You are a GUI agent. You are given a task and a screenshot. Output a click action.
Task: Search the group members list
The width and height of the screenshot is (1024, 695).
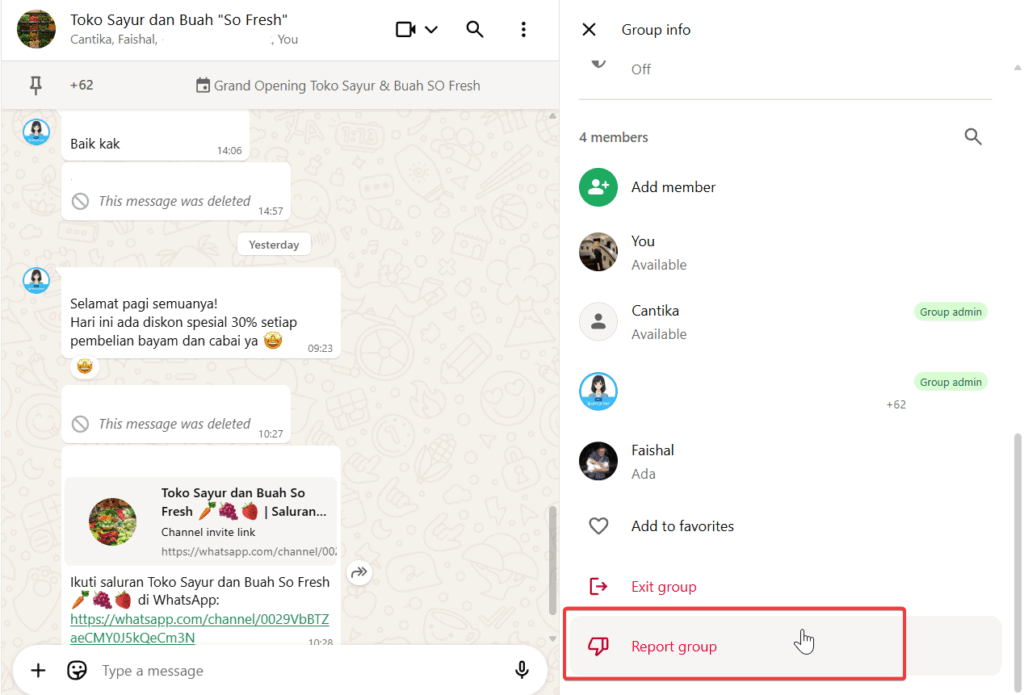click(973, 137)
